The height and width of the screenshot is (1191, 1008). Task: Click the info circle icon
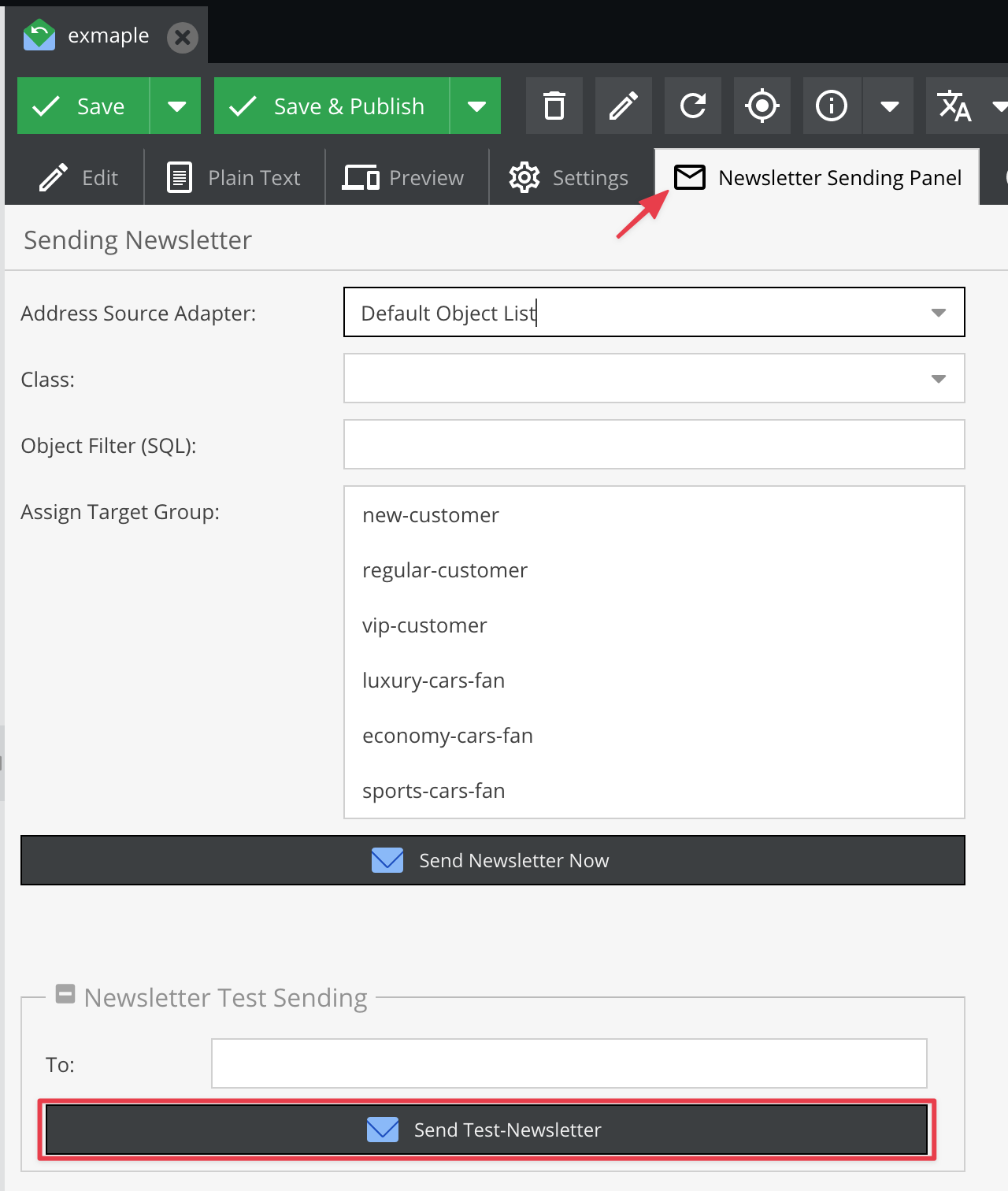point(832,106)
